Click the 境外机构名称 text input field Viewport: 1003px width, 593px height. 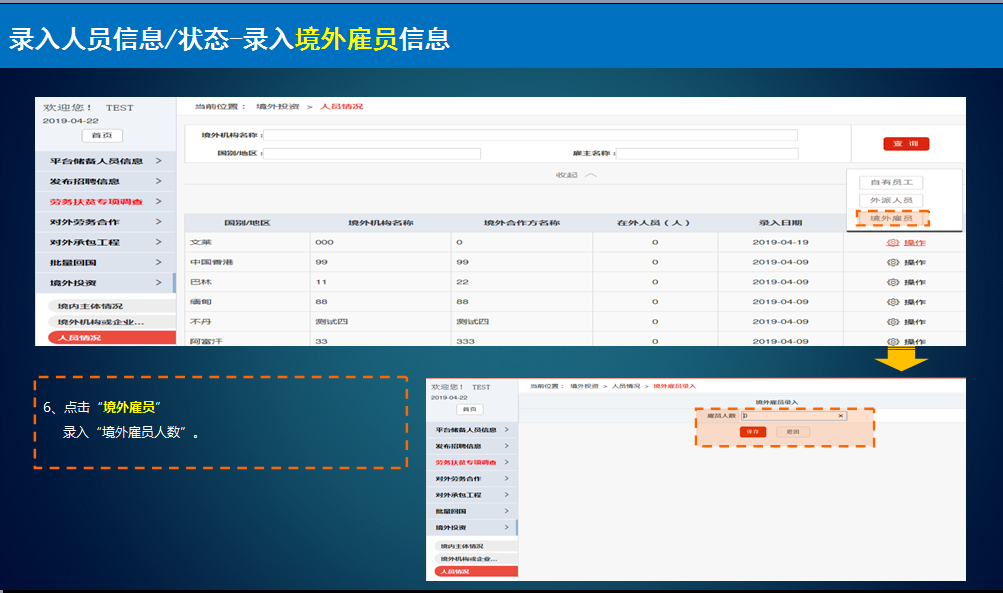click(x=530, y=135)
